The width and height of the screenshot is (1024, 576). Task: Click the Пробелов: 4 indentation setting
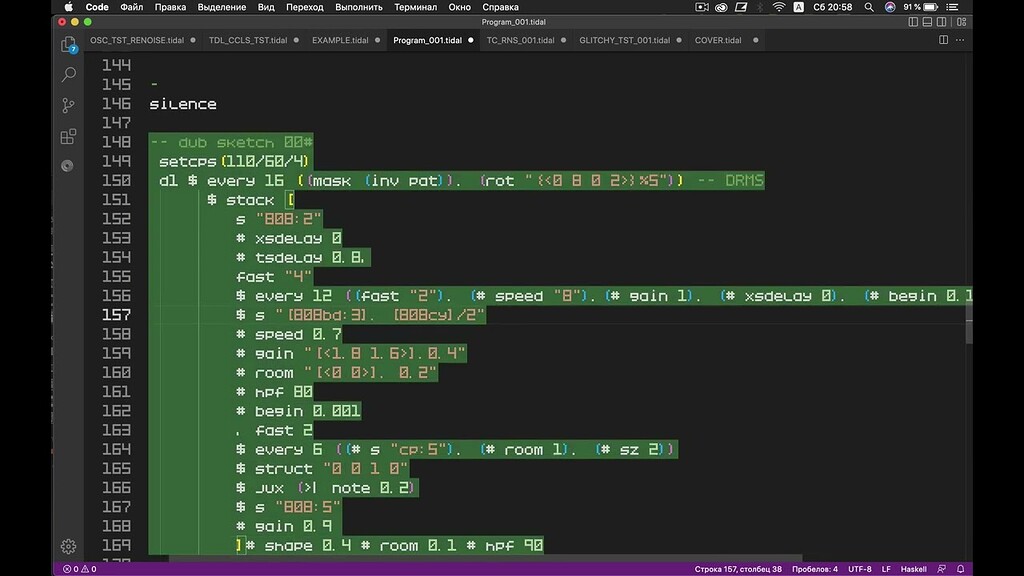[x=814, y=569]
